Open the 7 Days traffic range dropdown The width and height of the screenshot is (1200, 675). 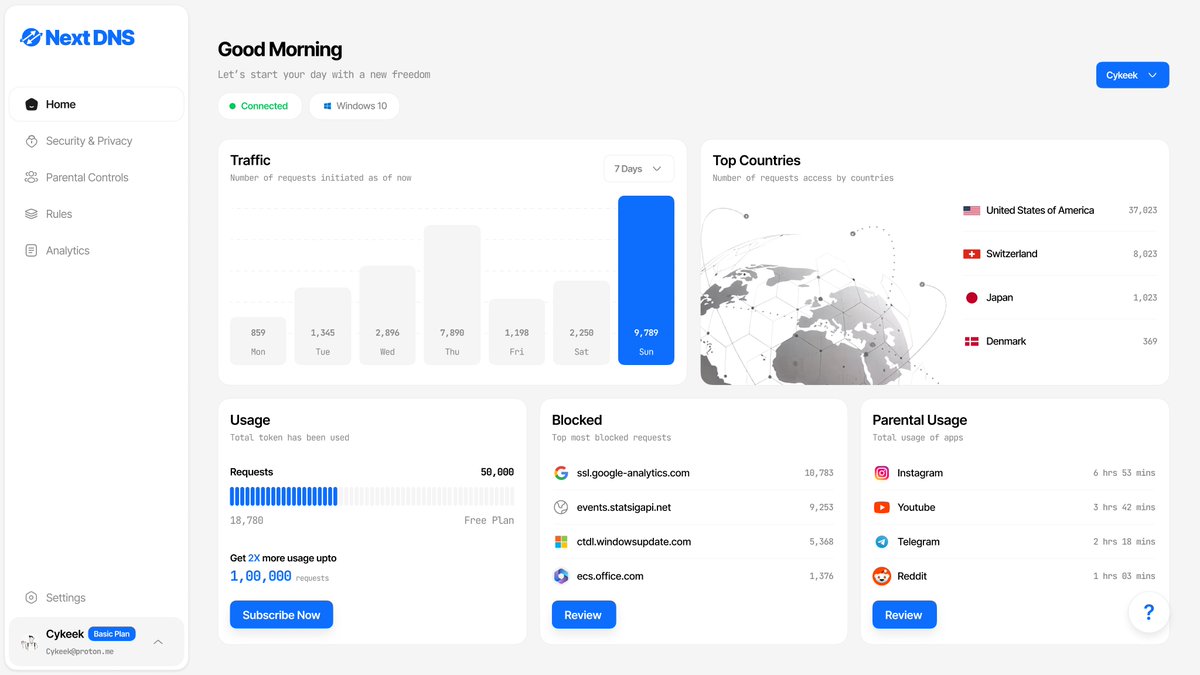[x=639, y=169]
